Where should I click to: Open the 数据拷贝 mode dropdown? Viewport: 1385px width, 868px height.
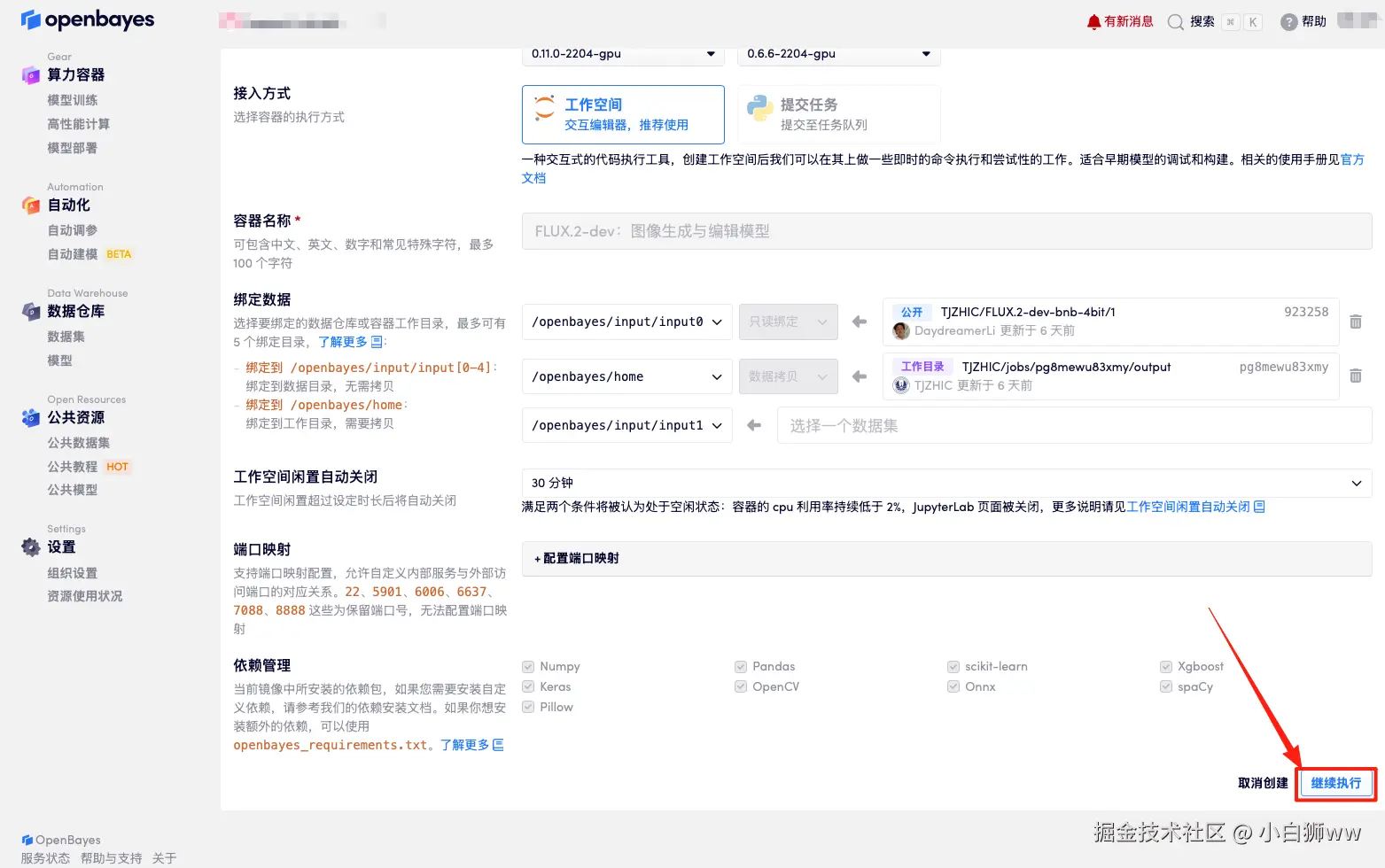(x=788, y=376)
